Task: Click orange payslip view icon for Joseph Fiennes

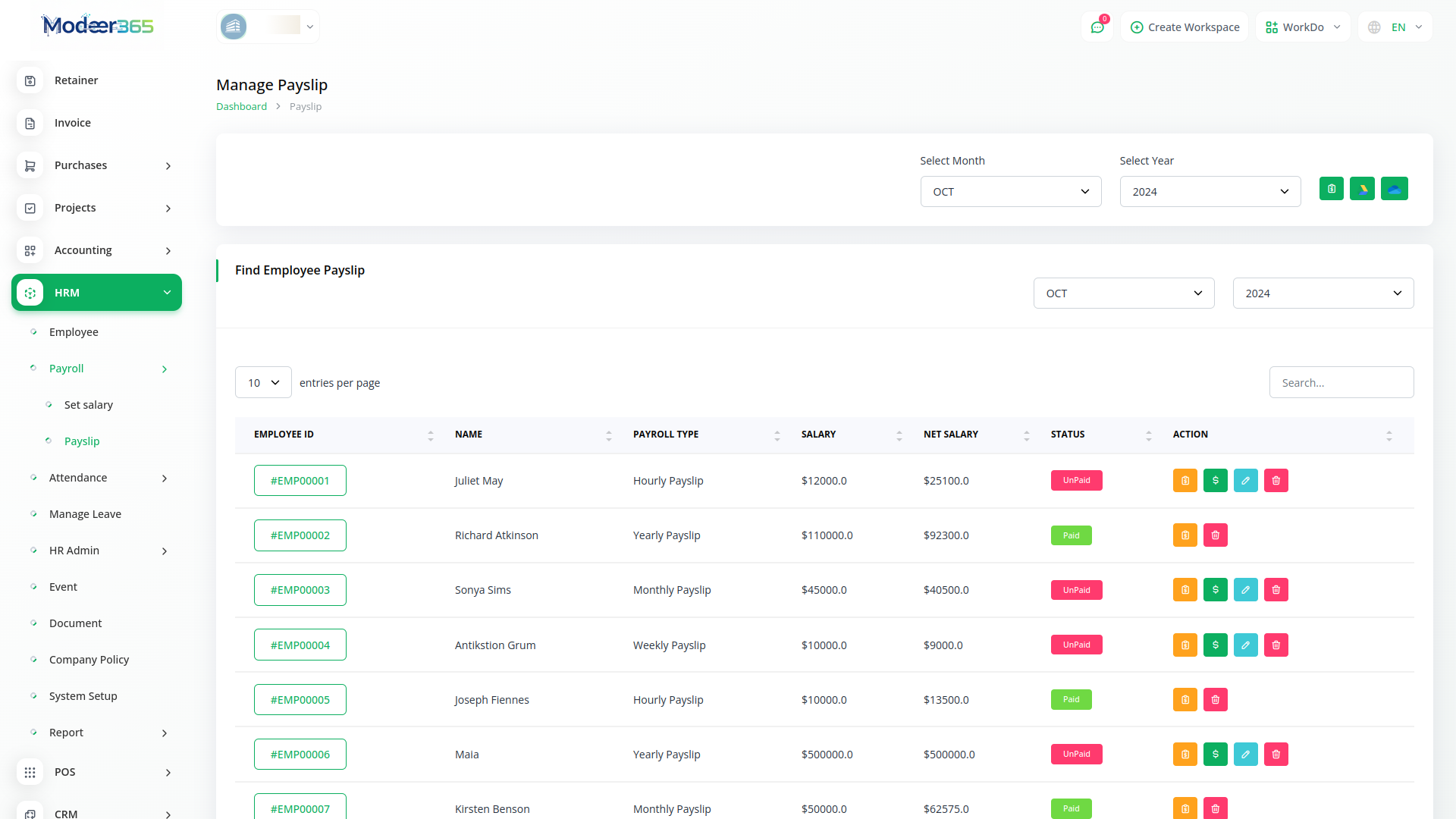Action: coord(1185,700)
